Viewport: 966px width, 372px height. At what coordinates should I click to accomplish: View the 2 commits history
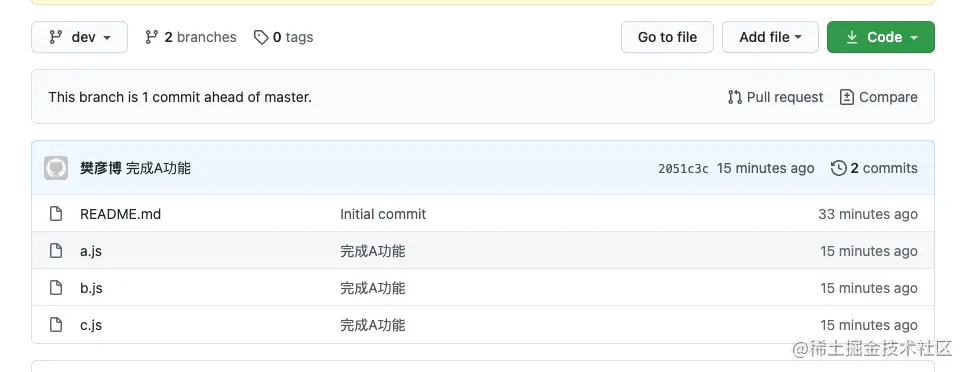(884, 168)
